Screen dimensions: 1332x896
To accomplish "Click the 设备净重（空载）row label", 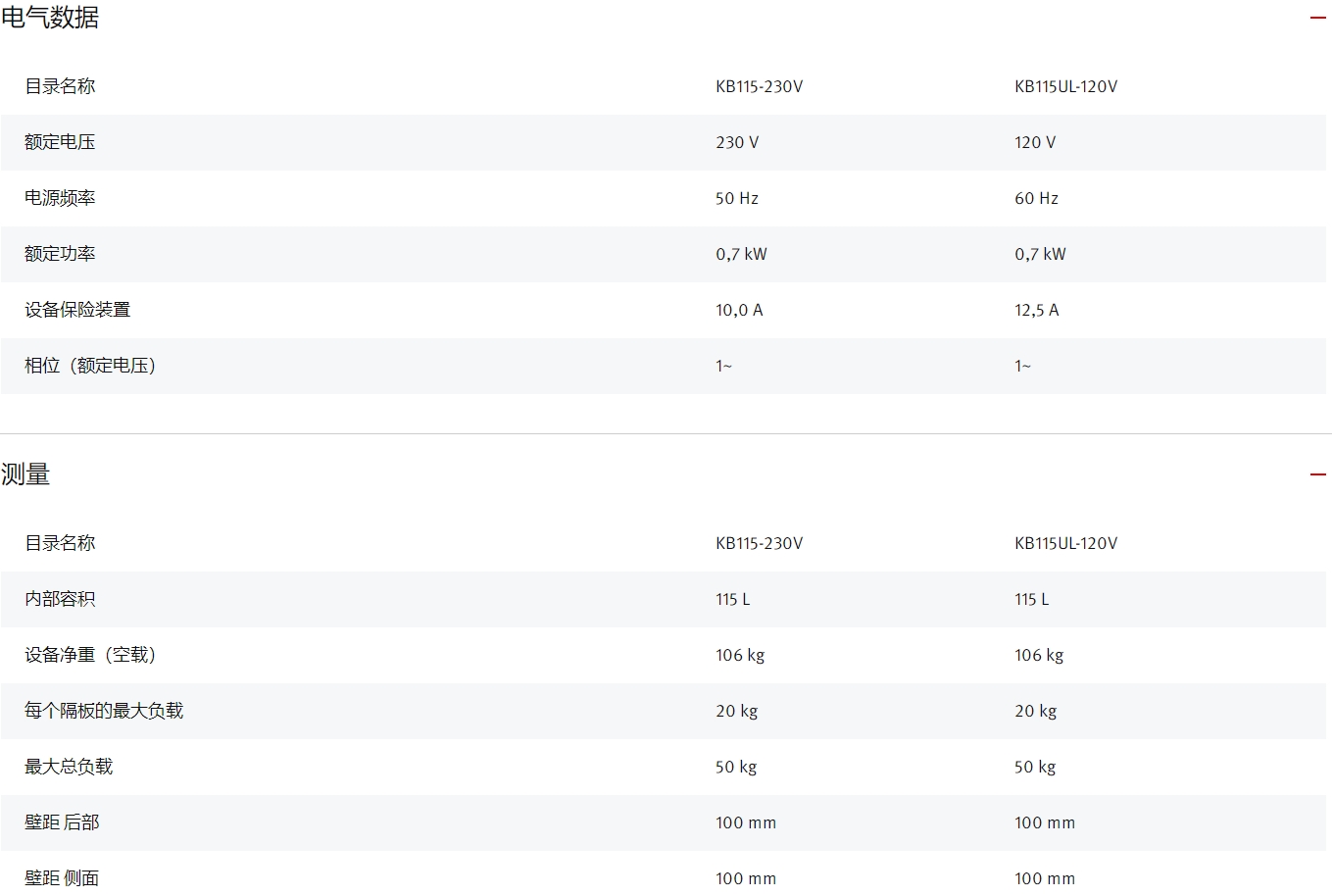I will point(90,655).
